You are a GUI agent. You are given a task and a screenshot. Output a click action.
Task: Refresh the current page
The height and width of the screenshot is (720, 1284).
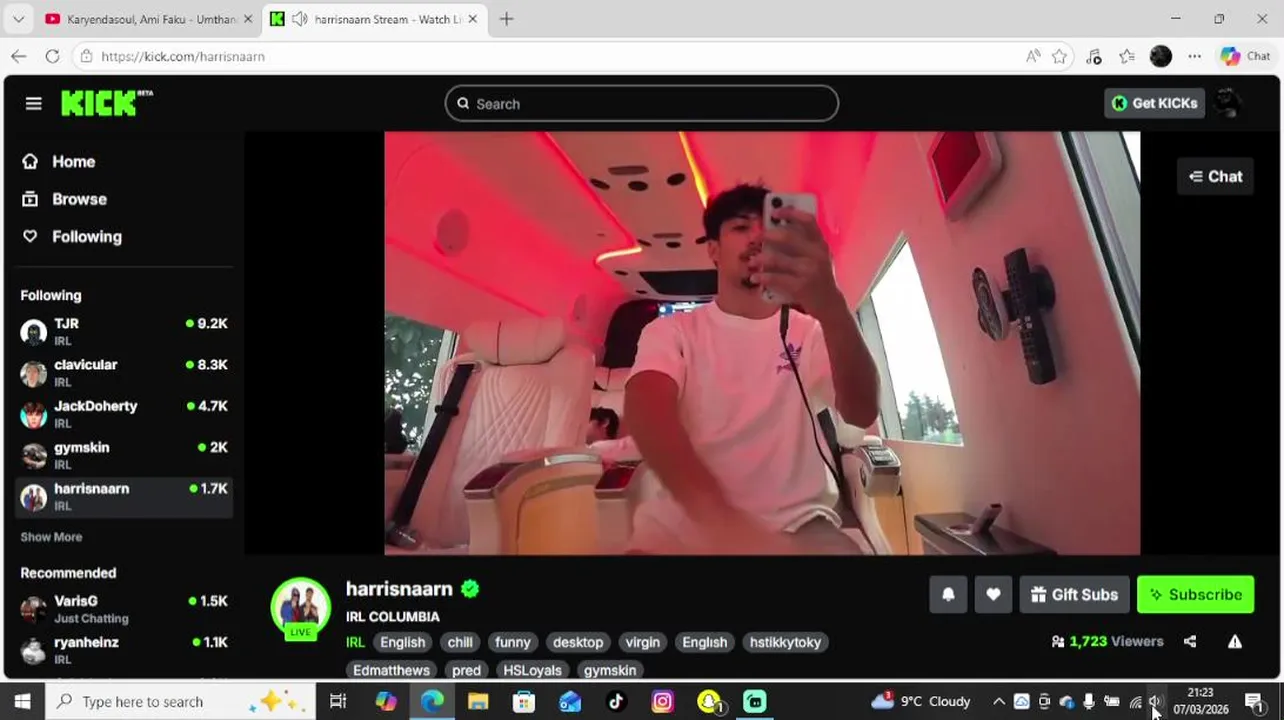coord(52,56)
